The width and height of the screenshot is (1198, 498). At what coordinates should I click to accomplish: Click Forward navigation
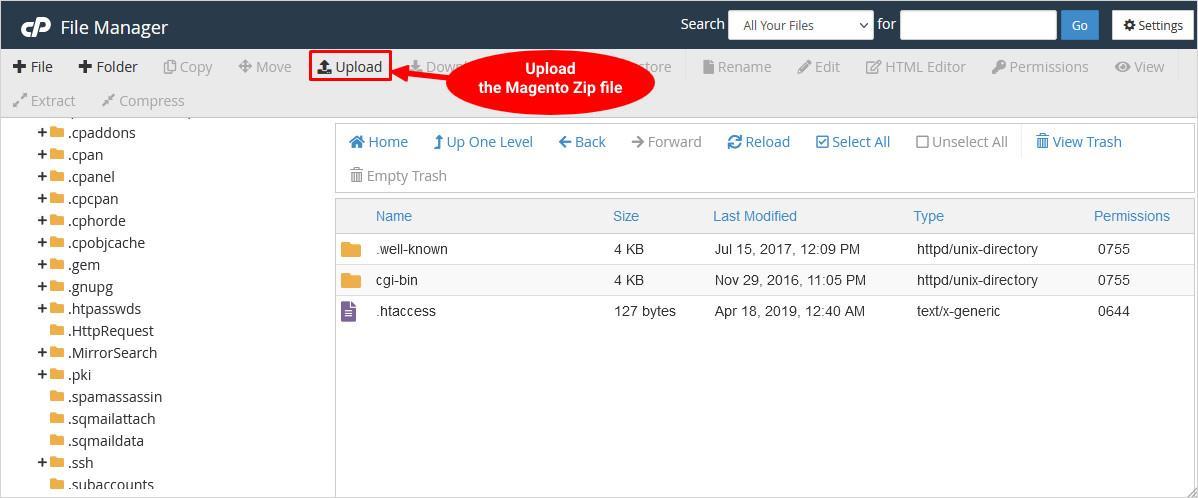[x=666, y=142]
